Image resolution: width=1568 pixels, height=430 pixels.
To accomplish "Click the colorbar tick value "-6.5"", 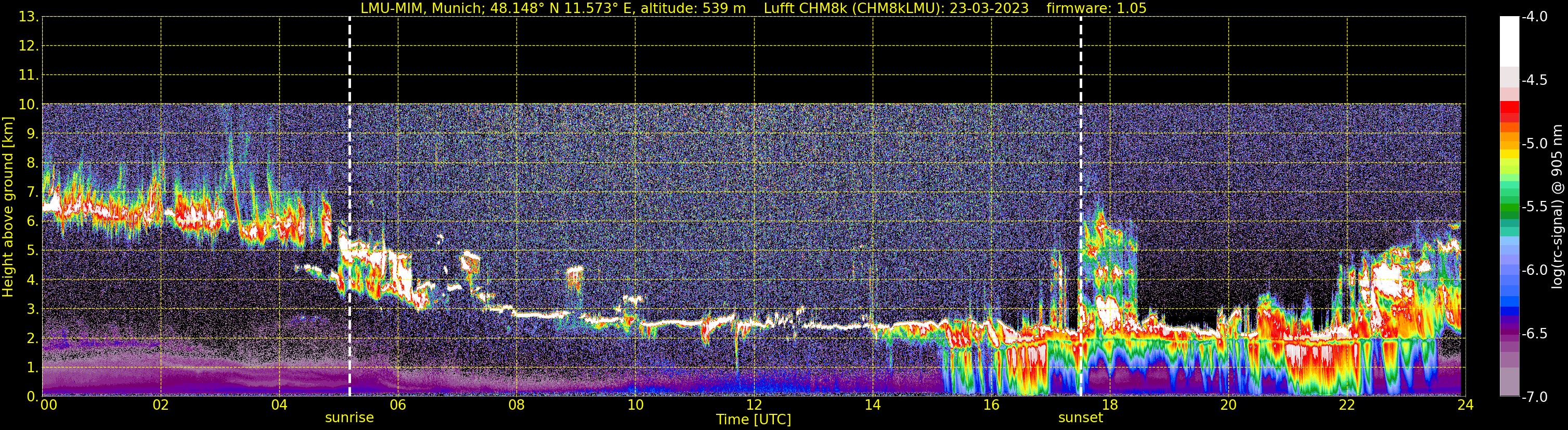I will click(x=1534, y=333).
